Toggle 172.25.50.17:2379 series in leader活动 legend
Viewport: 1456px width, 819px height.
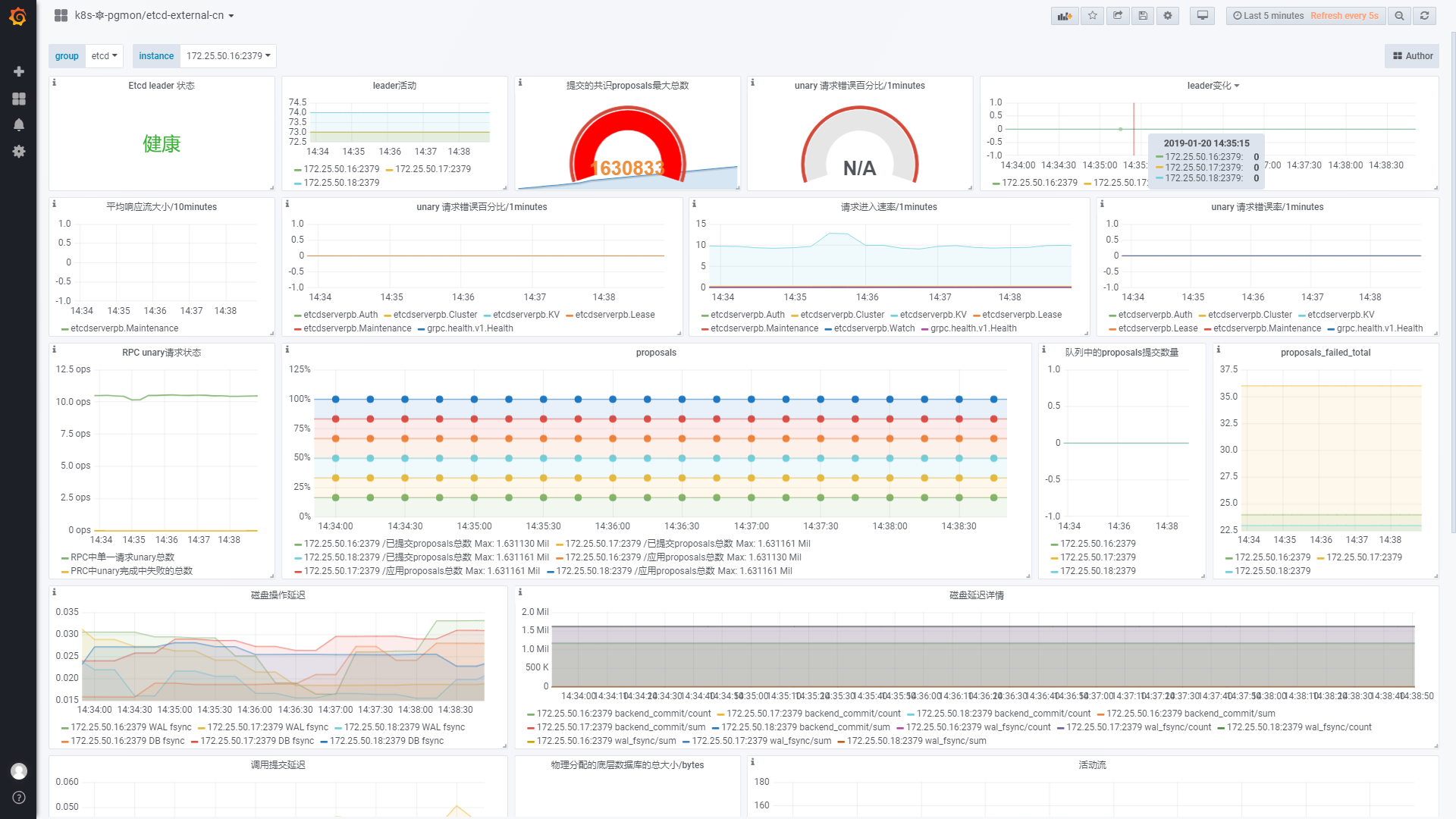click(x=432, y=169)
